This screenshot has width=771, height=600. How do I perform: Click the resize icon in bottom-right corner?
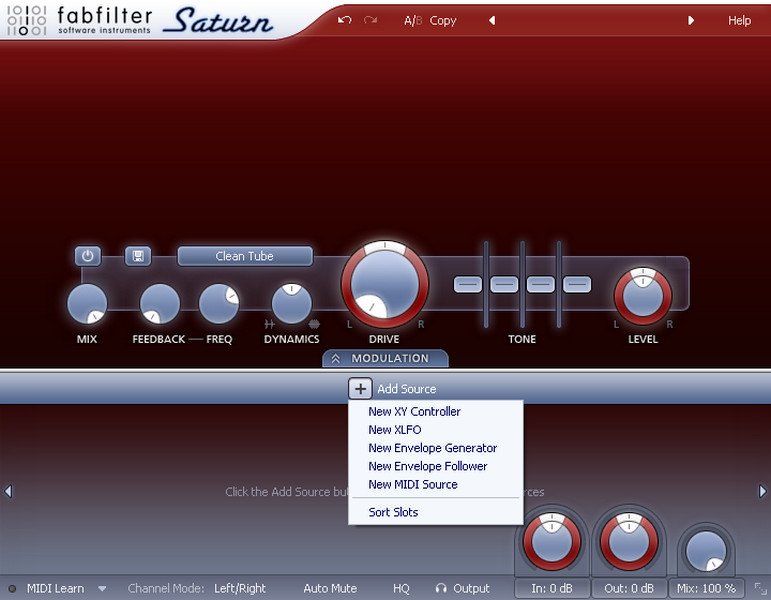pos(760,588)
